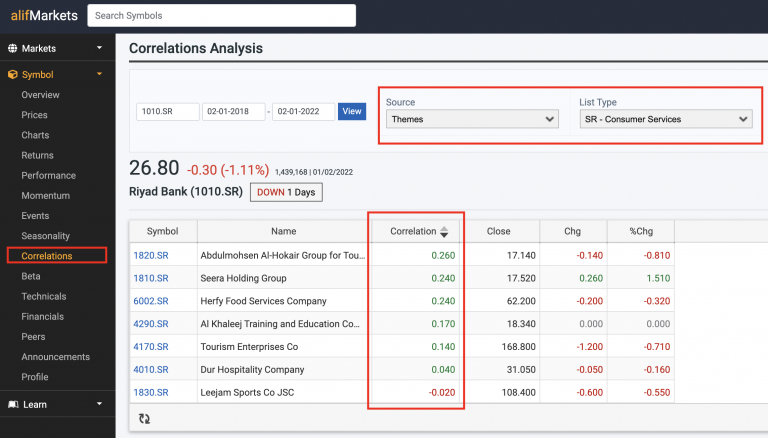The height and width of the screenshot is (438, 768).
Task: Click the Markets globe icon in sidebar
Action: (12, 48)
